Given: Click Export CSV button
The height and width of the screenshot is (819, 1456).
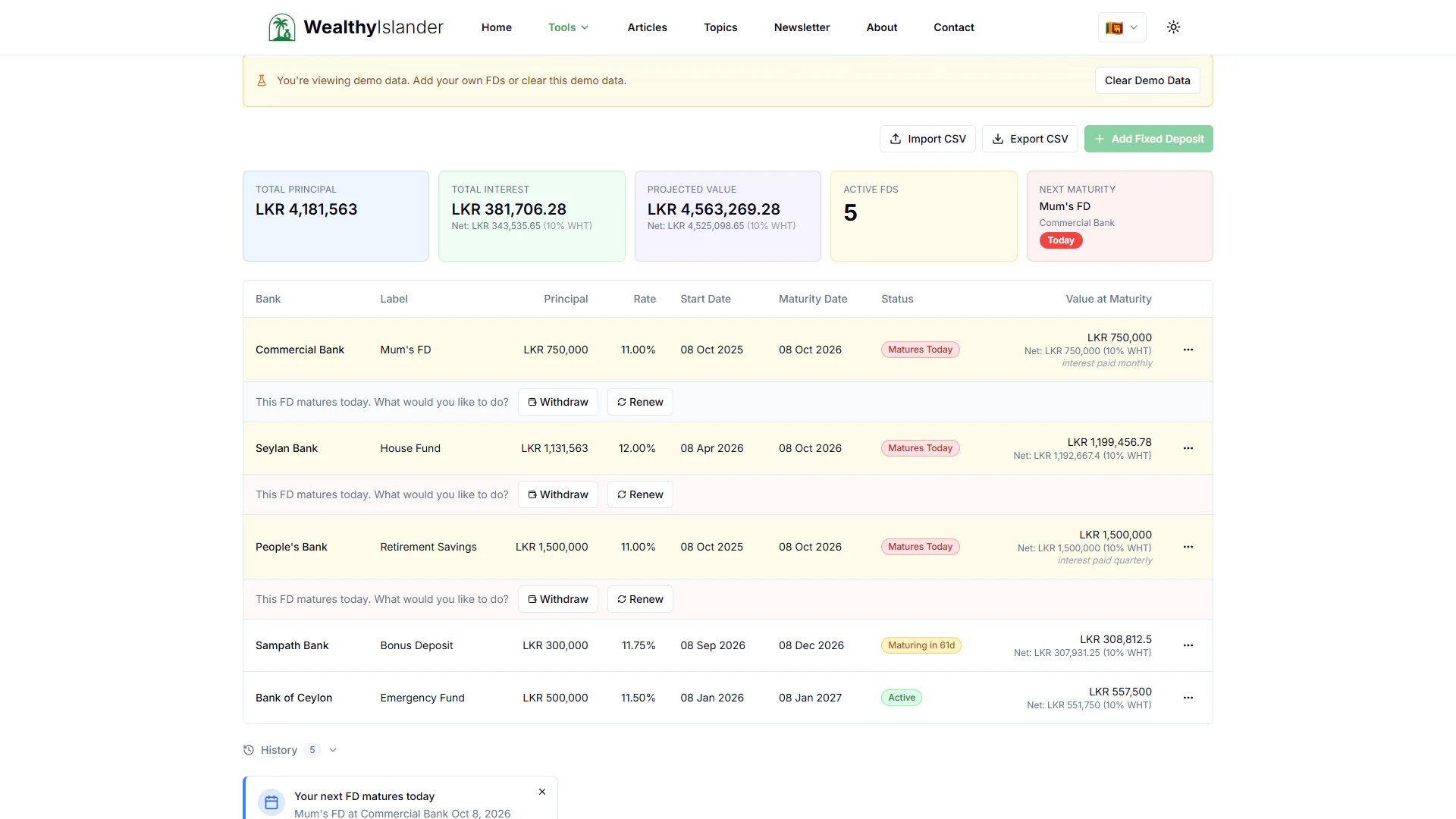Looking at the screenshot, I should click(x=1030, y=139).
